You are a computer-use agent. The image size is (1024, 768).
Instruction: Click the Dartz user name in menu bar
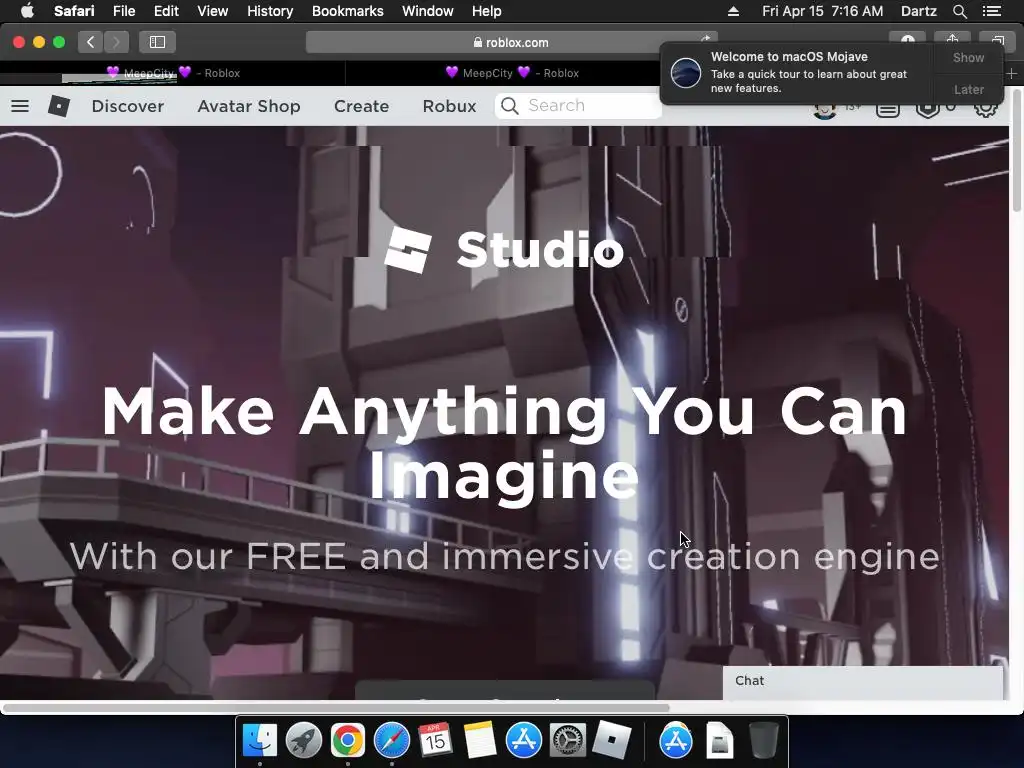[918, 11]
